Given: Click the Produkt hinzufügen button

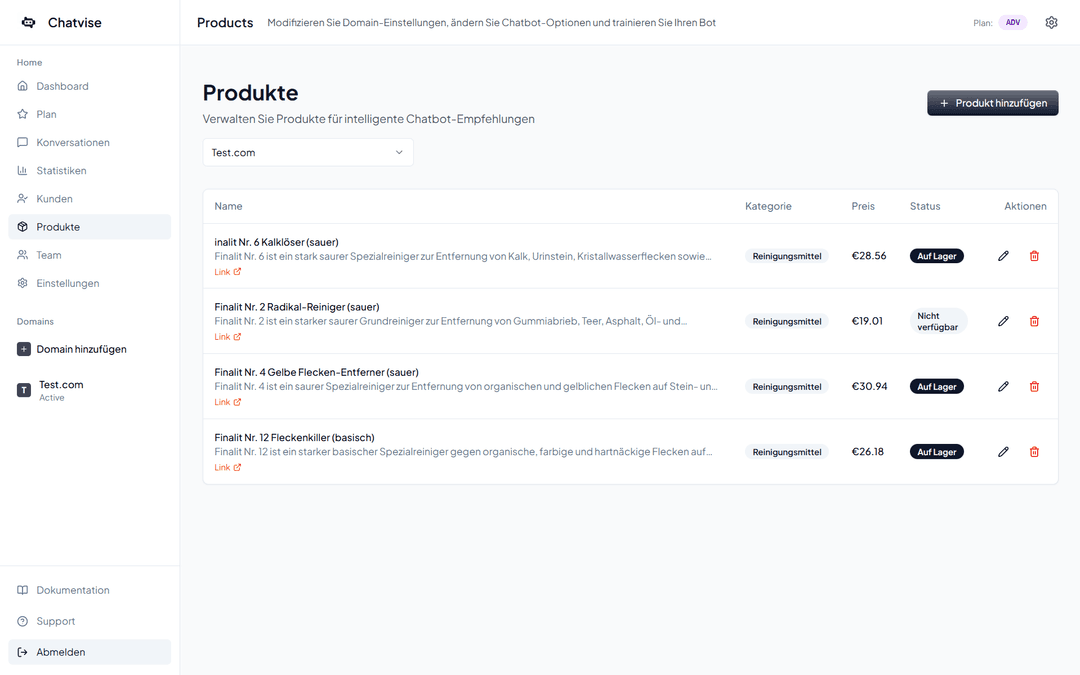Looking at the screenshot, I should point(992,103).
